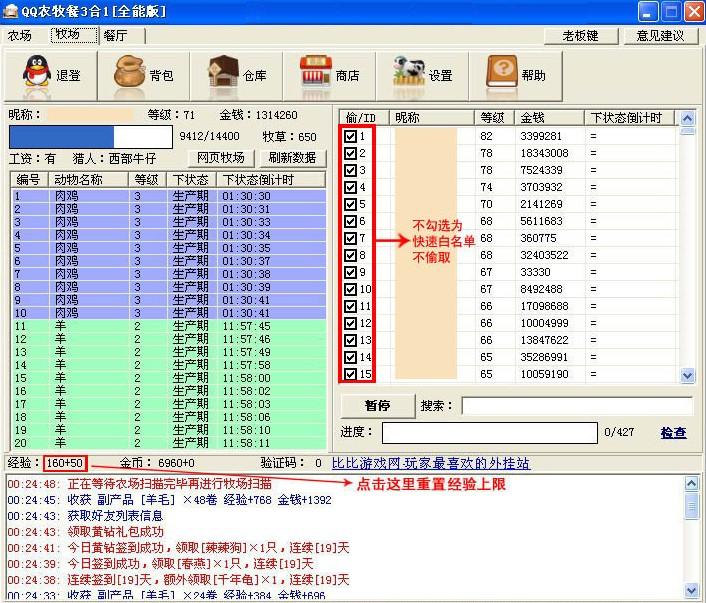Uncheck the checkbox for friend ID 4
This screenshot has width=706, height=603.
[350, 187]
